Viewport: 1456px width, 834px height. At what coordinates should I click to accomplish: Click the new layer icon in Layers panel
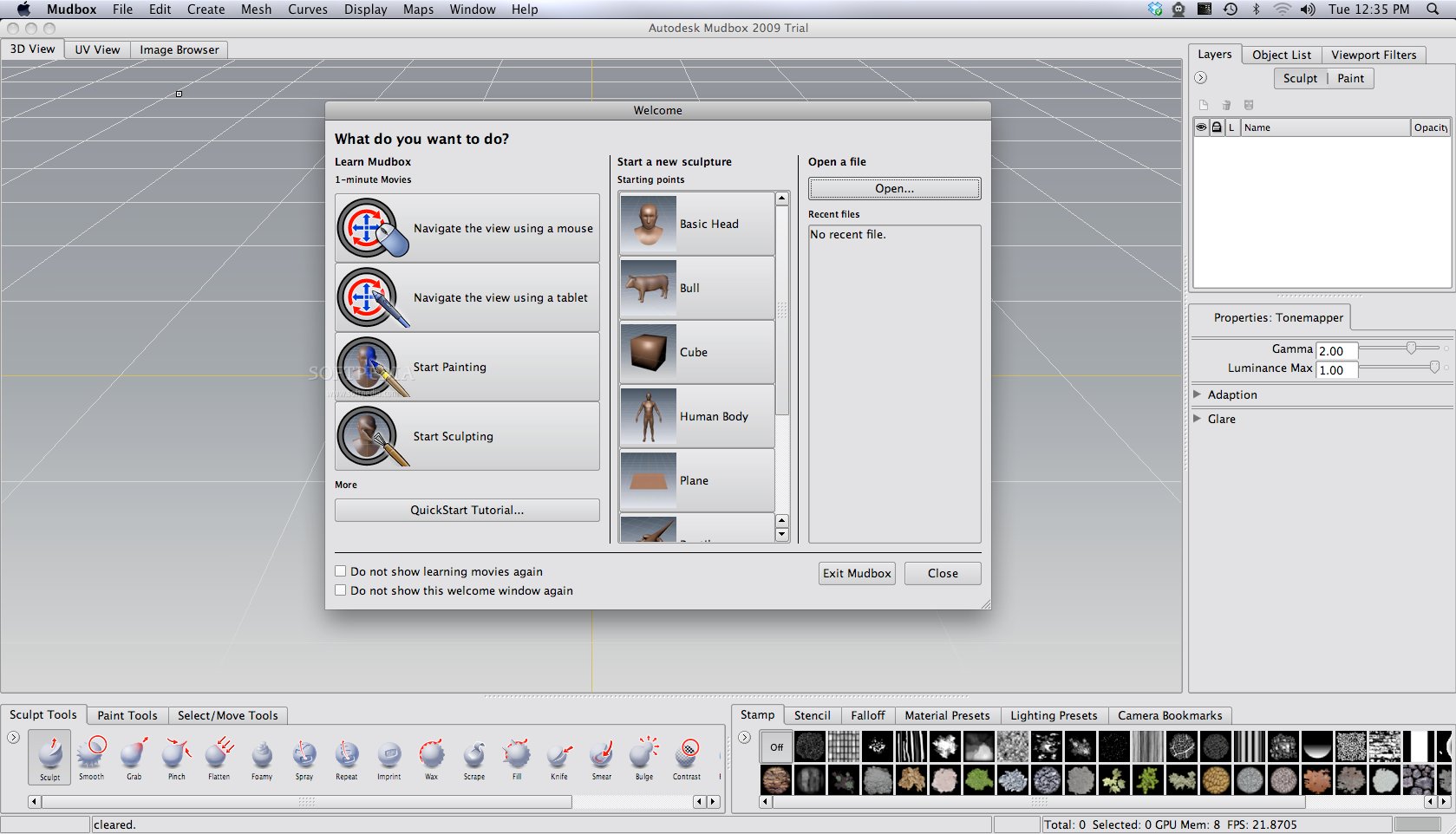(1204, 105)
